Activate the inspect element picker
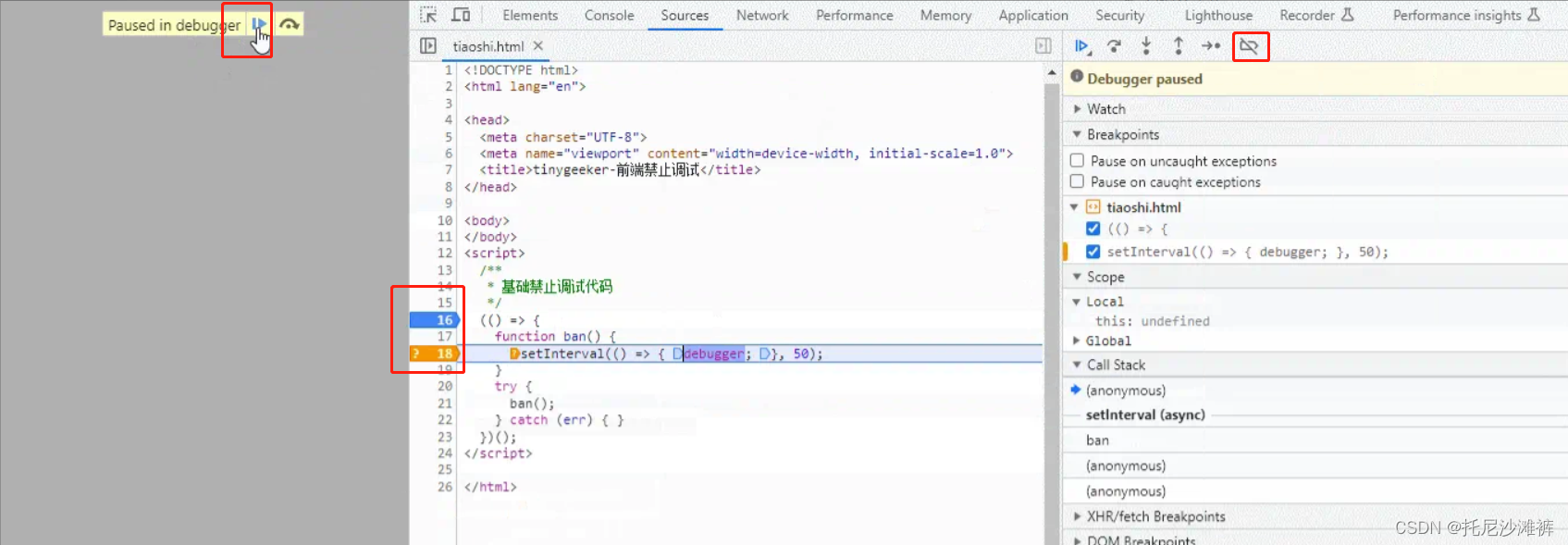The image size is (1568, 545). click(428, 15)
